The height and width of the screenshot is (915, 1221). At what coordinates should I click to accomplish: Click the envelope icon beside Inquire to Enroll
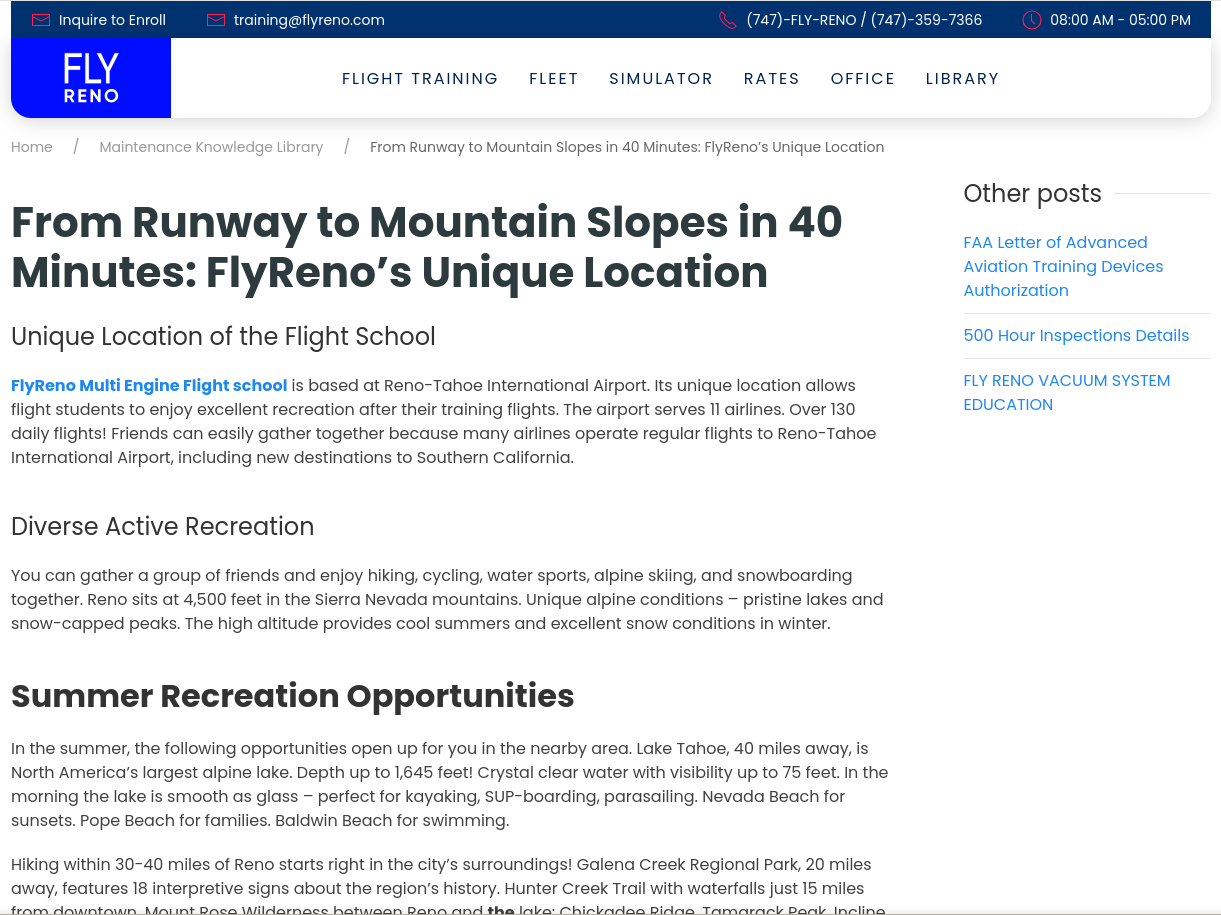click(x=41, y=20)
